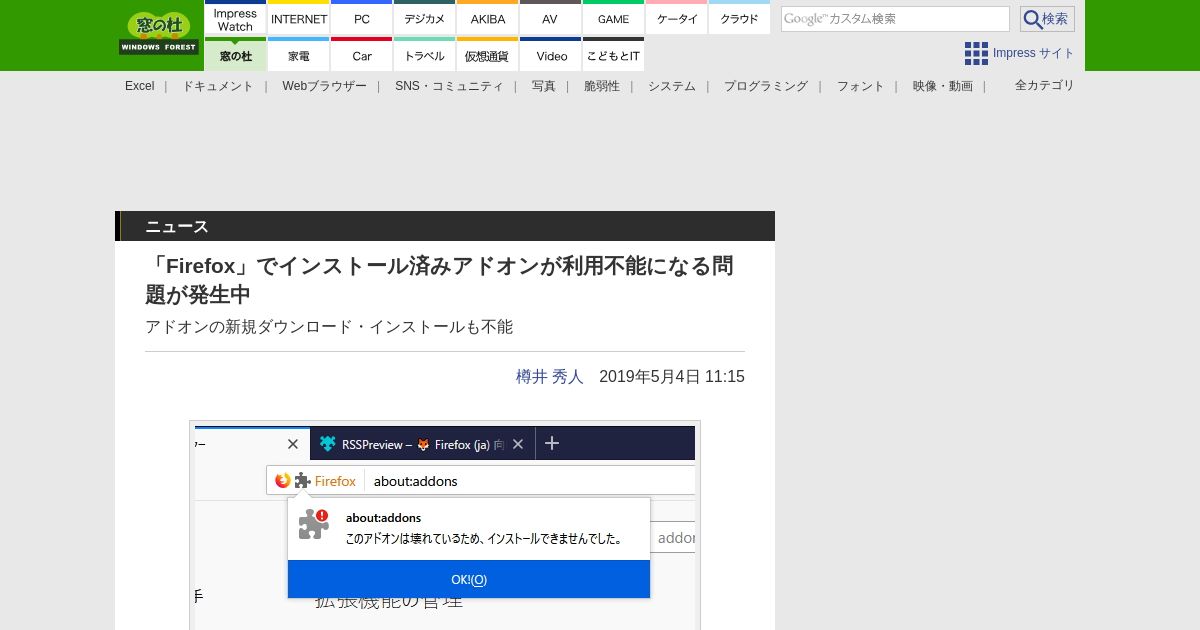Open the Video tab
The height and width of the screenshot is (630, 1200).
[550, 55]
